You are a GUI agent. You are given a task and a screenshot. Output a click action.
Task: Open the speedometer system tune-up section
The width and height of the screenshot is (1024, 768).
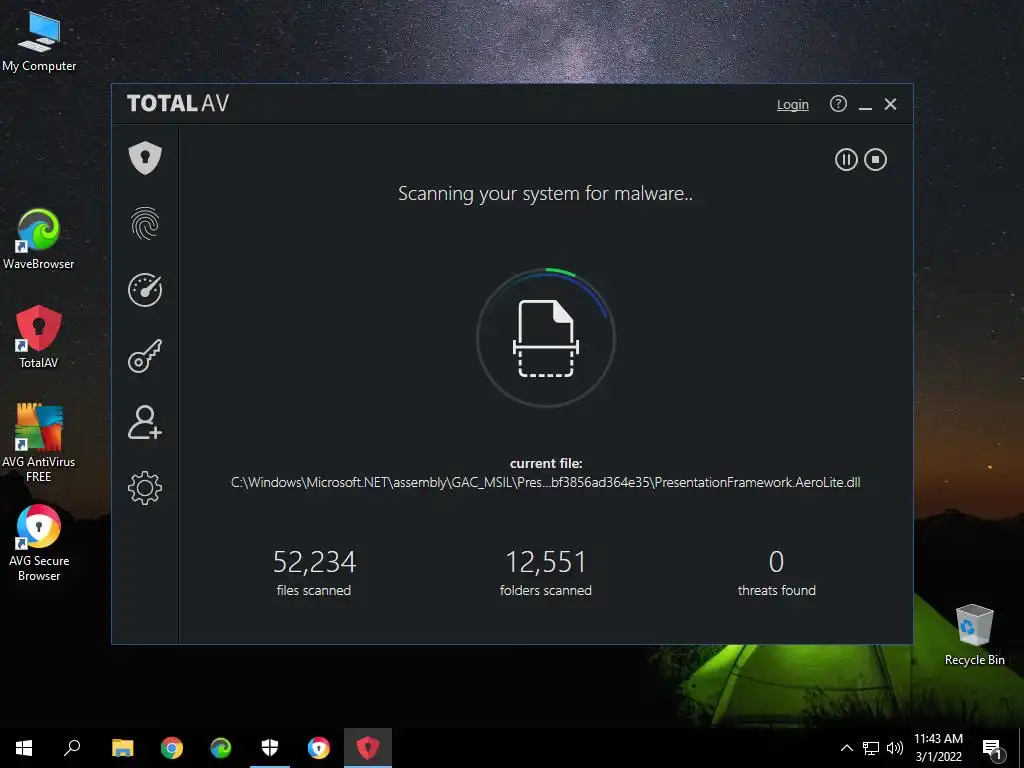click(x=145, y=289)
